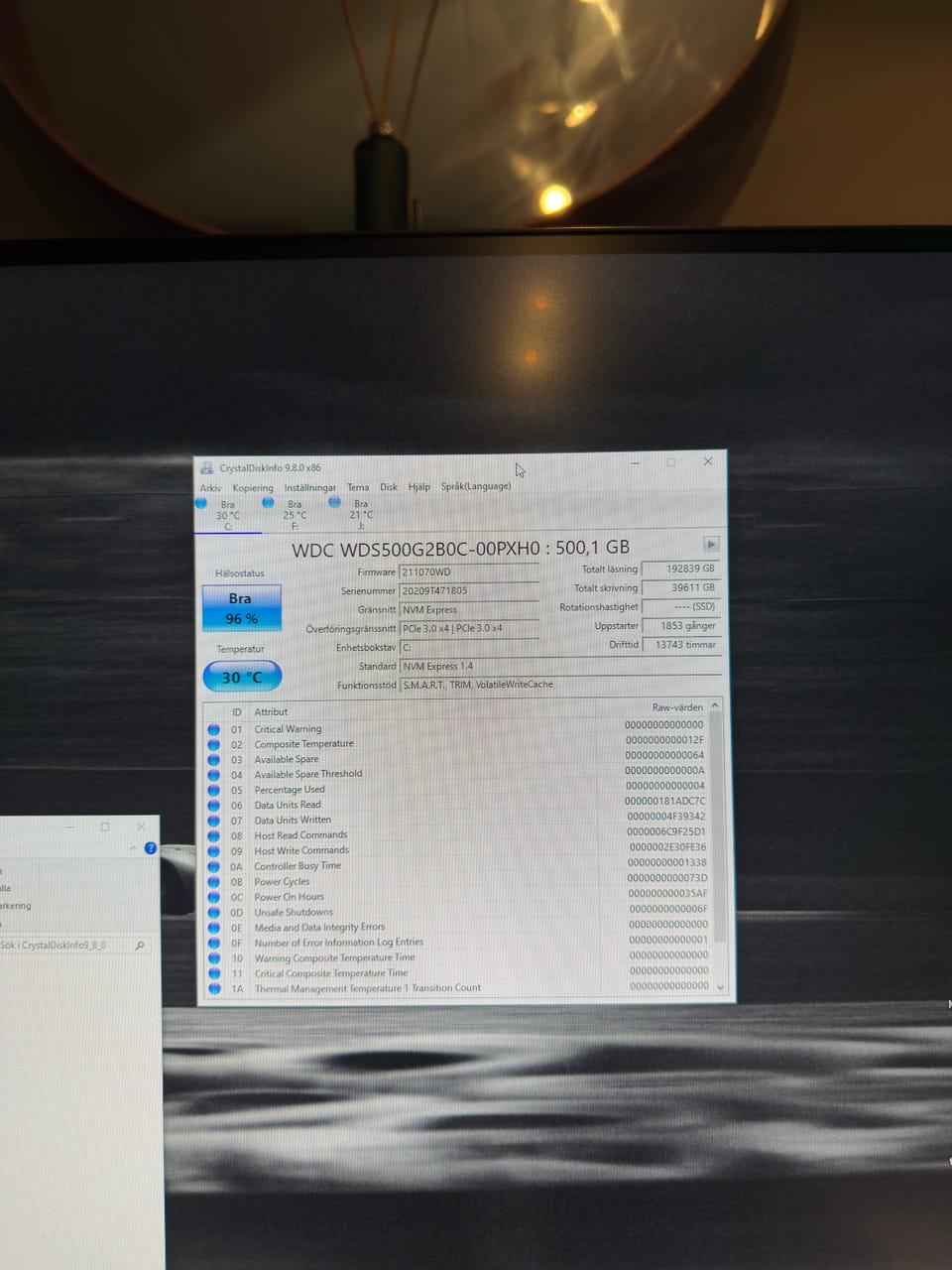Click the ID column header
The image size is (952, 1270).
[237, 712]
